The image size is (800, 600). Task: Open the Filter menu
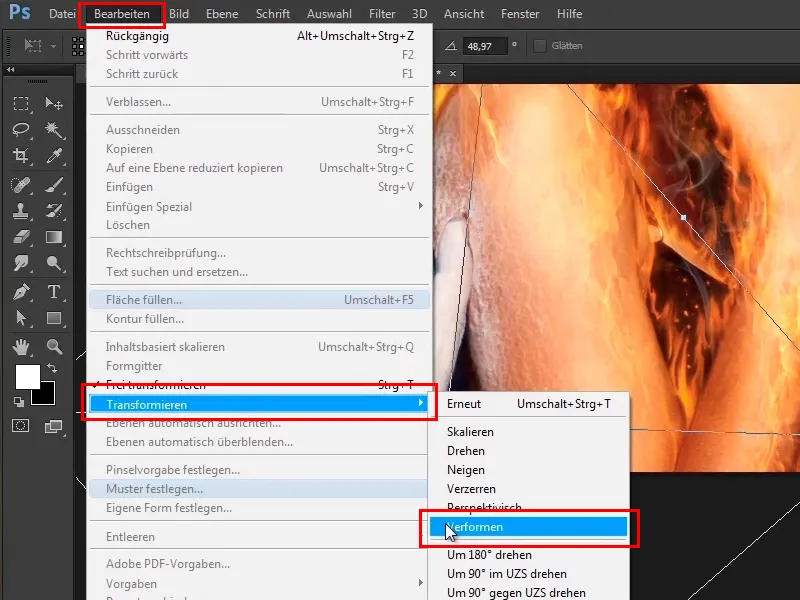[382, 14]
